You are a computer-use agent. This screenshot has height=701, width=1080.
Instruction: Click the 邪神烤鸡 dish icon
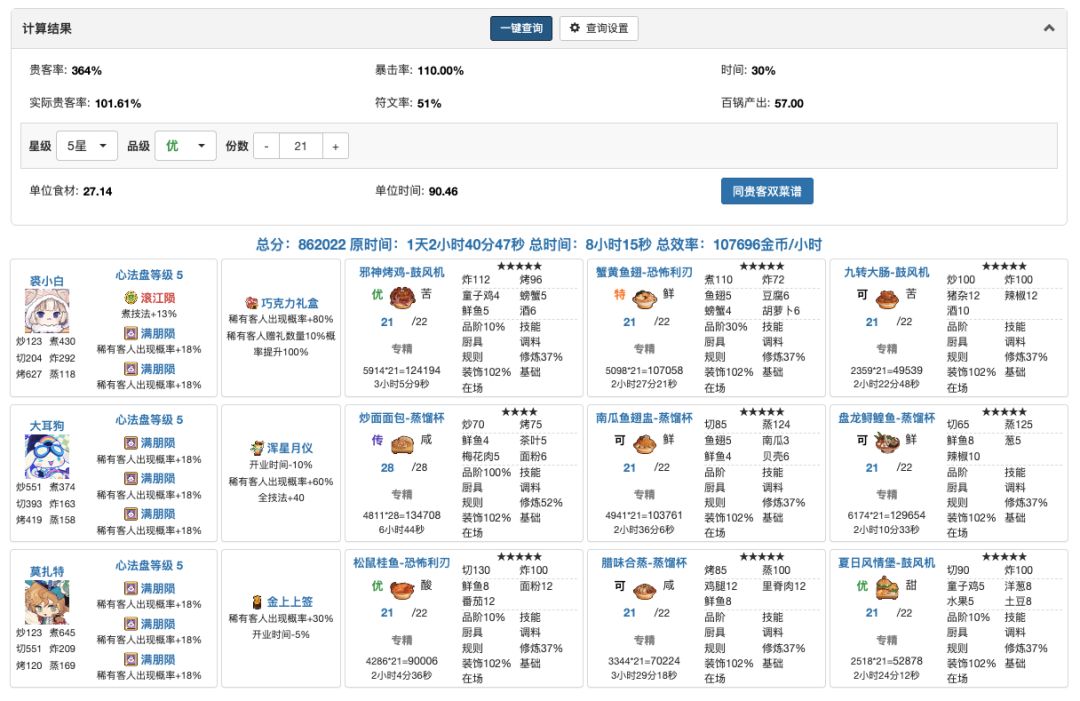coord(402,298)
